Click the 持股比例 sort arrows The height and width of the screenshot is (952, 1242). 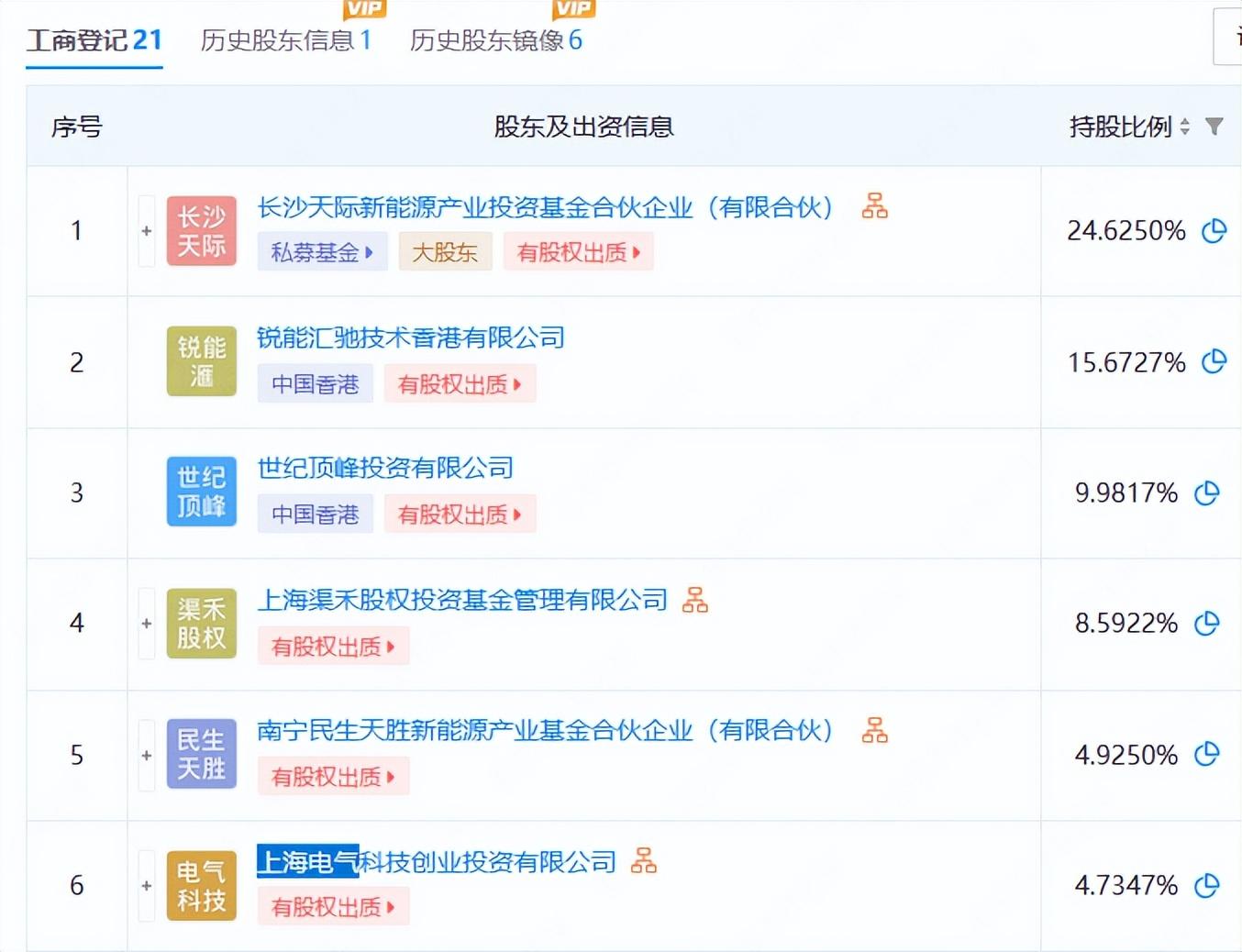pyautogui.click(x=1185, y=127)
